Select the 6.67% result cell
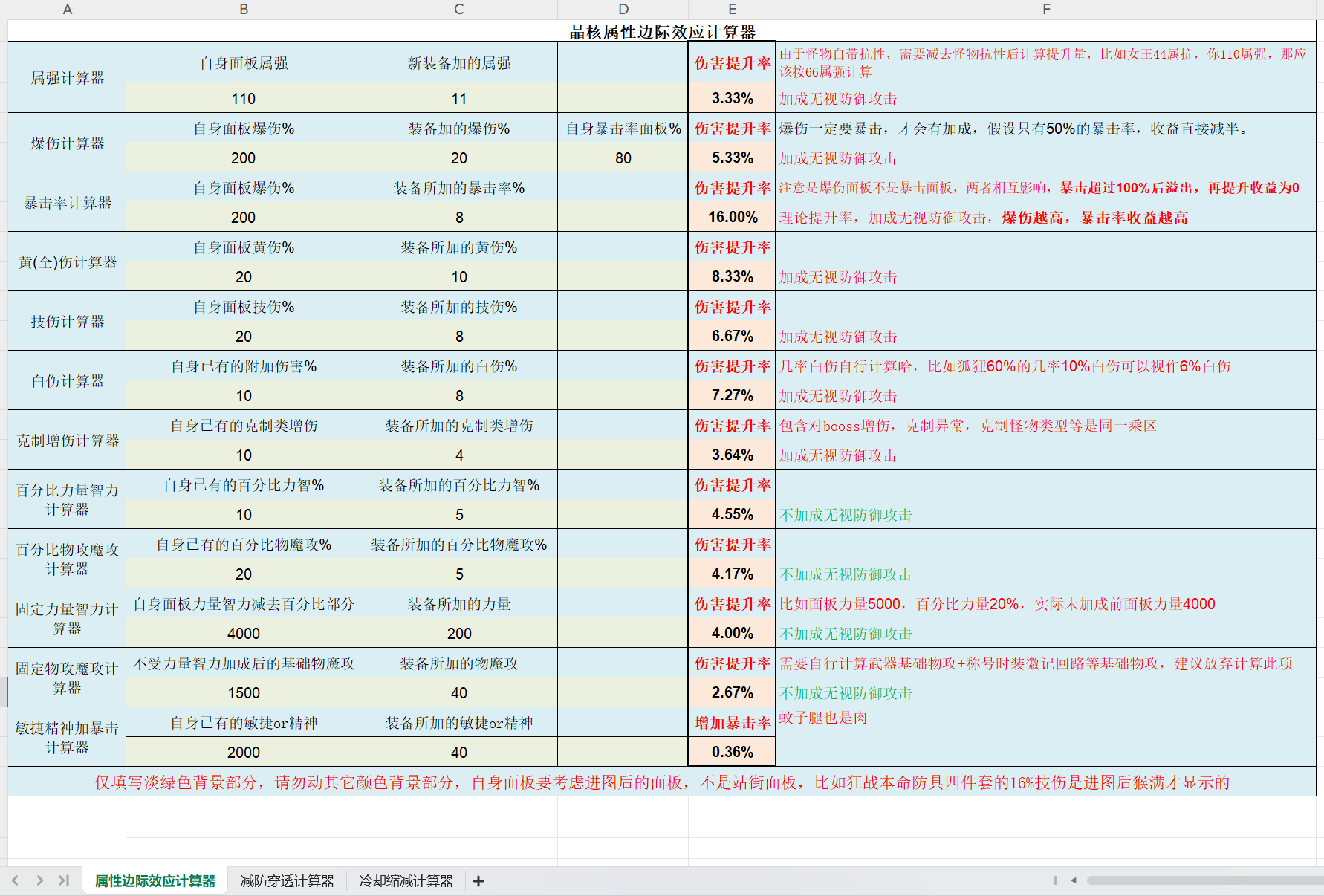The height and width of the screenshot is (896, 1324). 732,336
